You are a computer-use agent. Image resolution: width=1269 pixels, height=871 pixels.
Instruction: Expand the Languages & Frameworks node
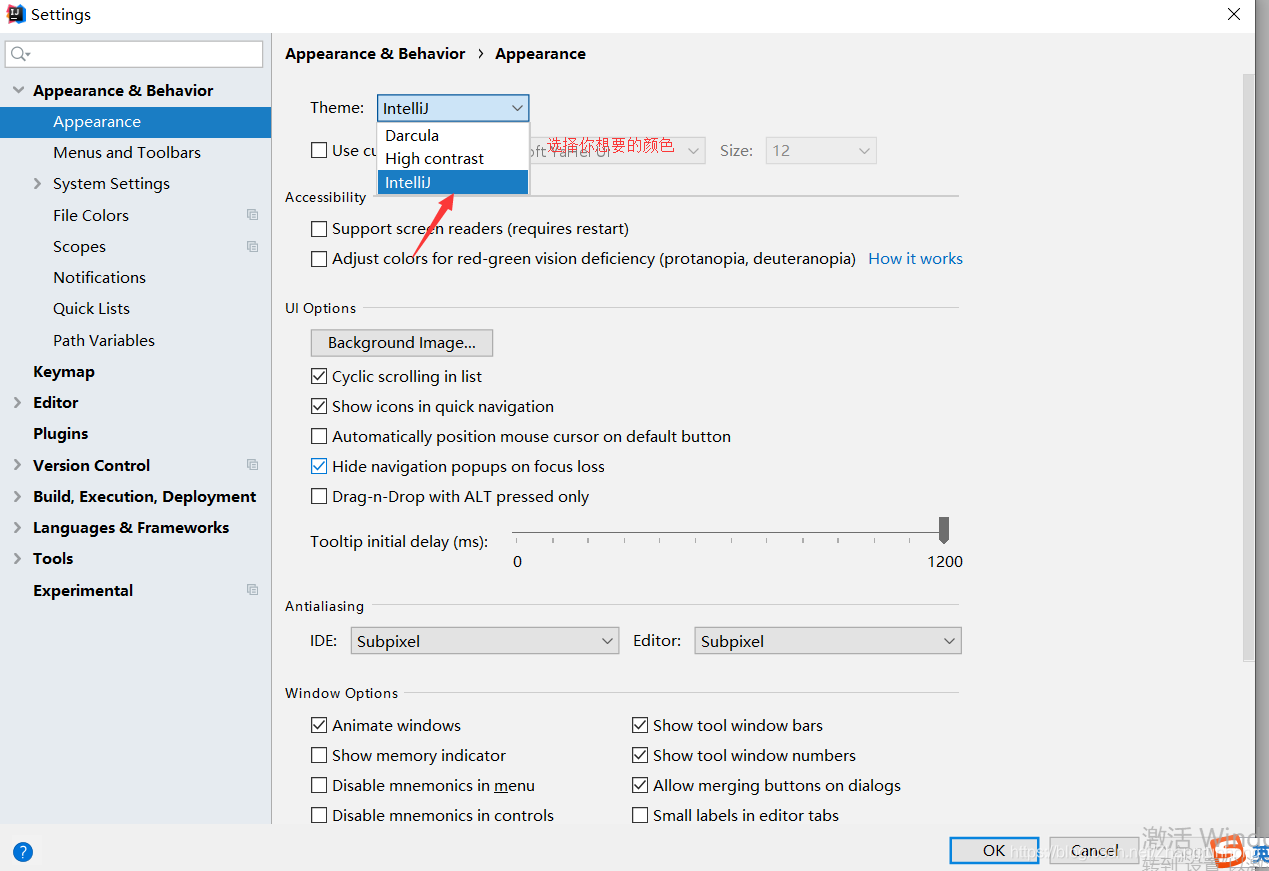(17, 527)
